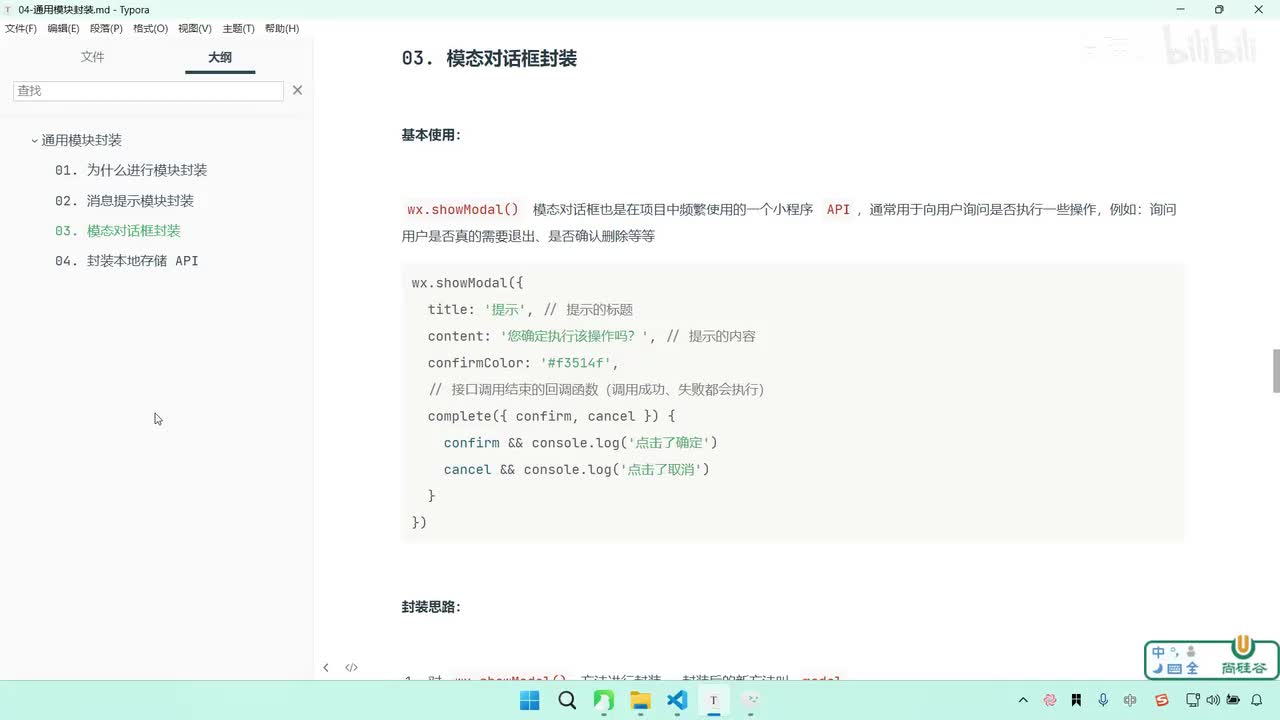Click the 基本使用: bold text
1280x720 pixels.
(x=431, y=135)
